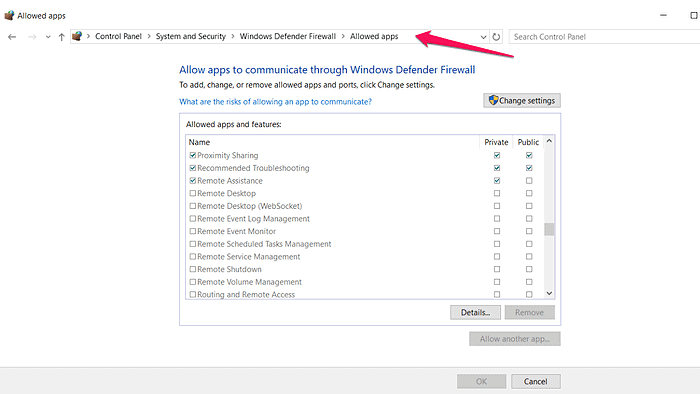Focus the Search Control Panel field

[604, 37]
